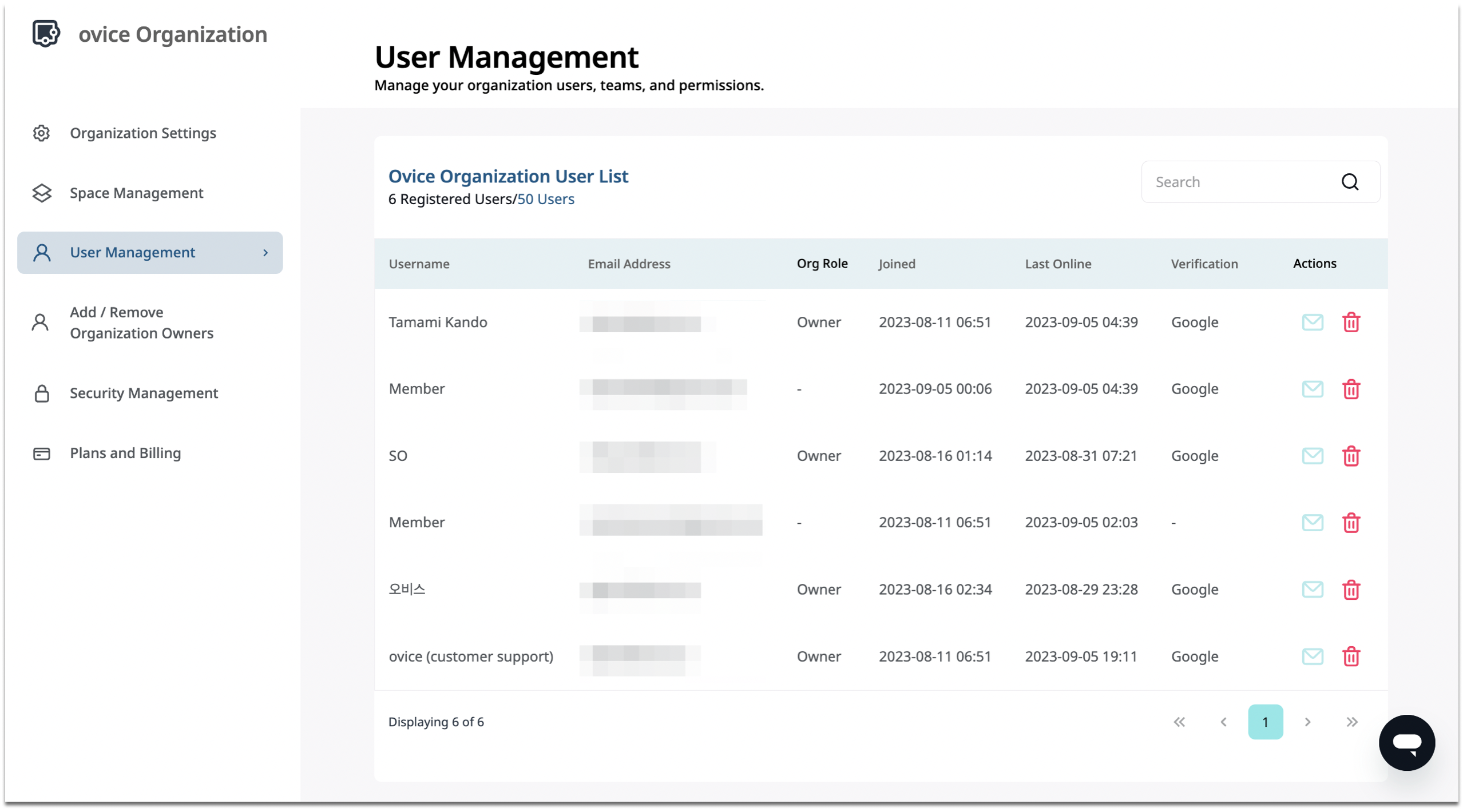Delete user Tamami Kando
1467x812 pixels.
click(1351, 323)
